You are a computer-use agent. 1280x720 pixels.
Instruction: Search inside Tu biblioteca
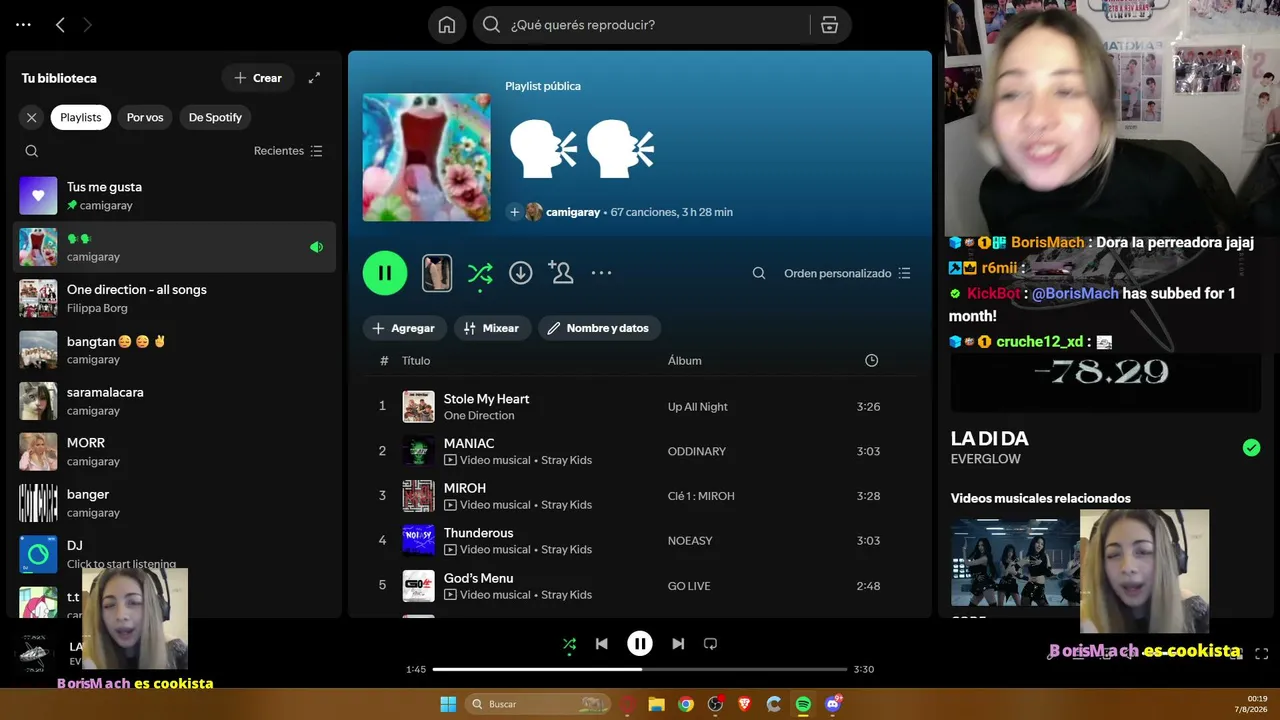32,151
